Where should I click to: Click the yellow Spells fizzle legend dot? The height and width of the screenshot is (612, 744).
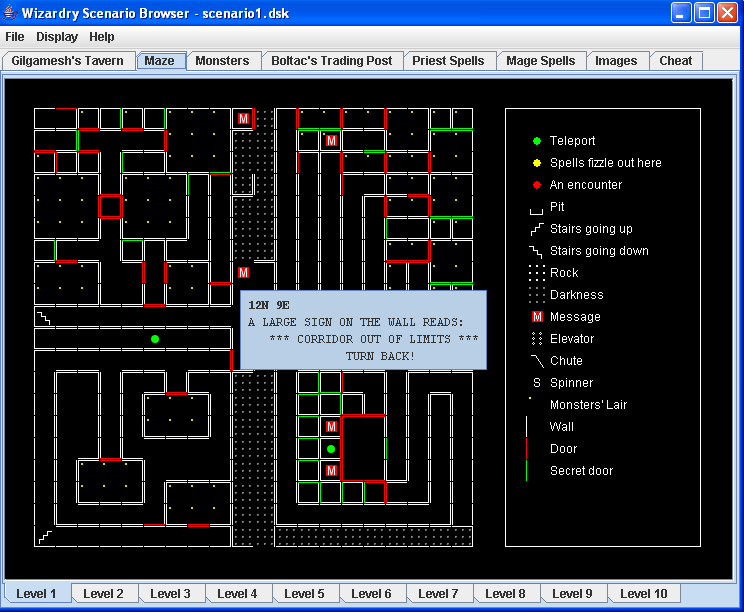[x=537, y=163]
